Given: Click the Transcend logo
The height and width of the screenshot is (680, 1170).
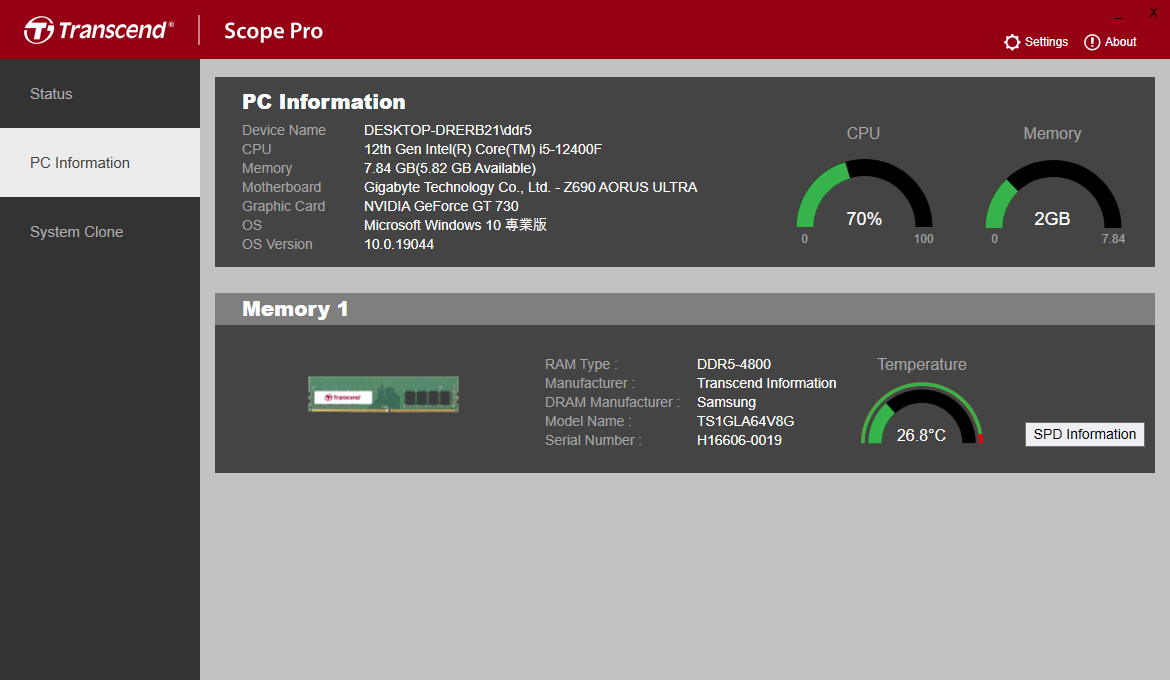Looking at the screenshot, I should point(98,30).
